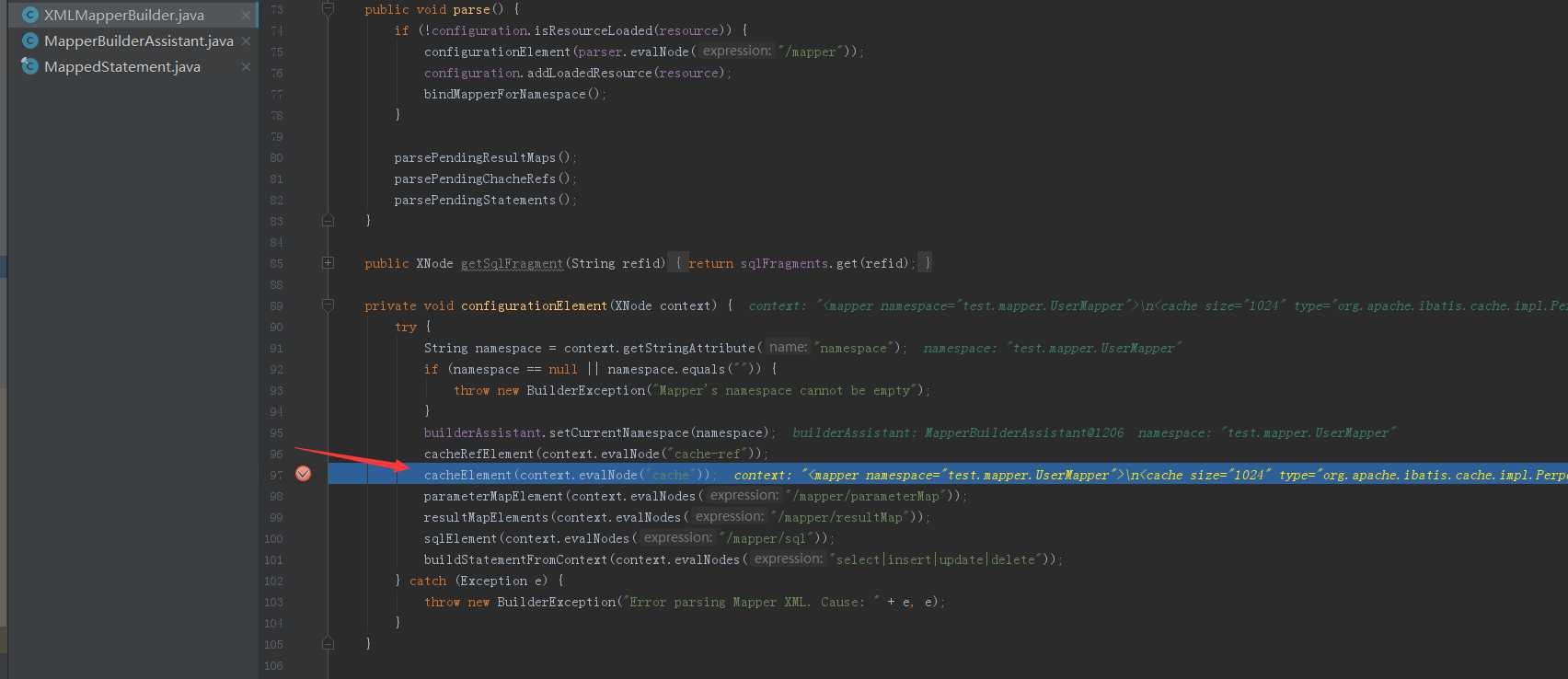Screen dimensions: 1568x679
Task: Switch to the XMLMapperBuilder.java tab
Action: click(123, 15)
